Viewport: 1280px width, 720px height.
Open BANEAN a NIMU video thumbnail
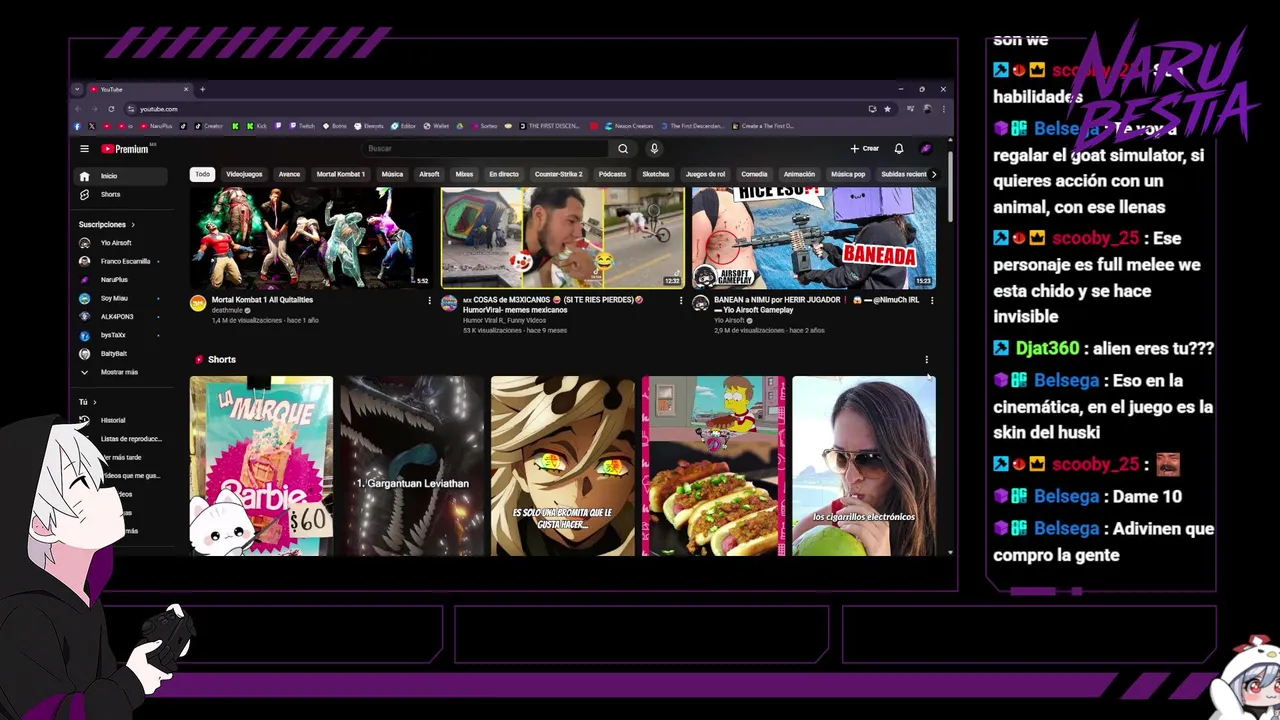pyautogui.click(x=814, y=238)
